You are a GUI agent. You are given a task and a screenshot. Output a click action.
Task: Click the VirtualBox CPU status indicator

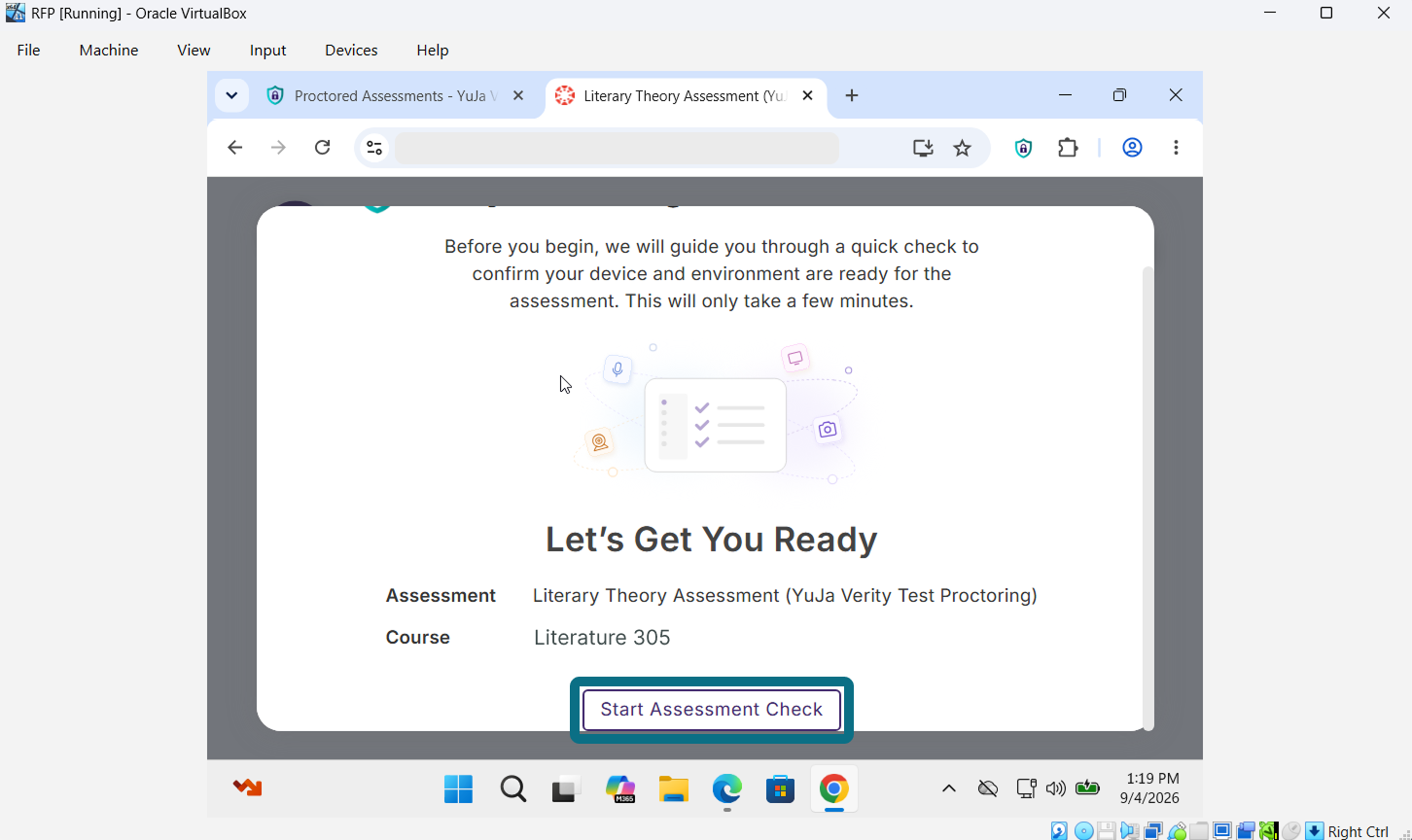(1268, 831)
